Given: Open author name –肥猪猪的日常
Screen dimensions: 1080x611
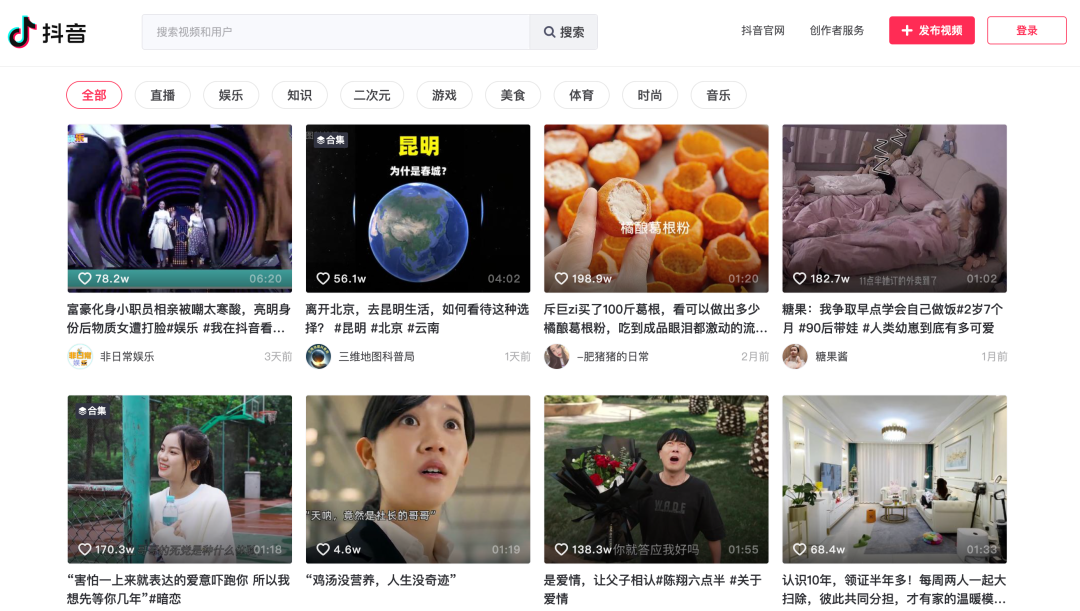Looking at the screenshot, I should point(613,356).
